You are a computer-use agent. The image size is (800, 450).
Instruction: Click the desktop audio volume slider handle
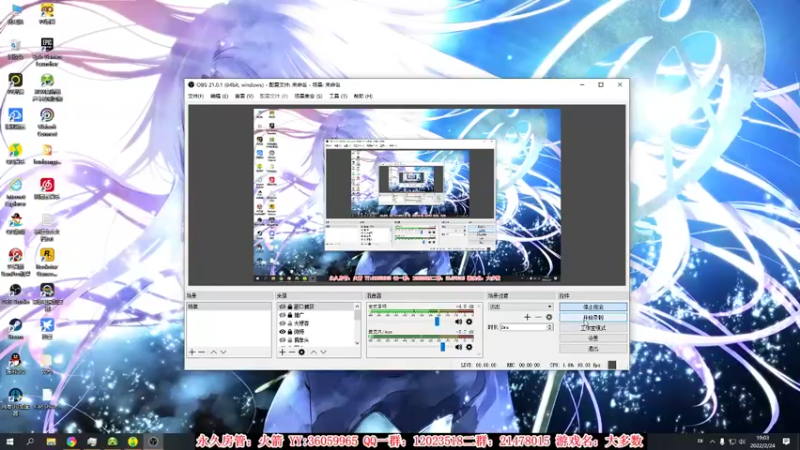(437, 321)
